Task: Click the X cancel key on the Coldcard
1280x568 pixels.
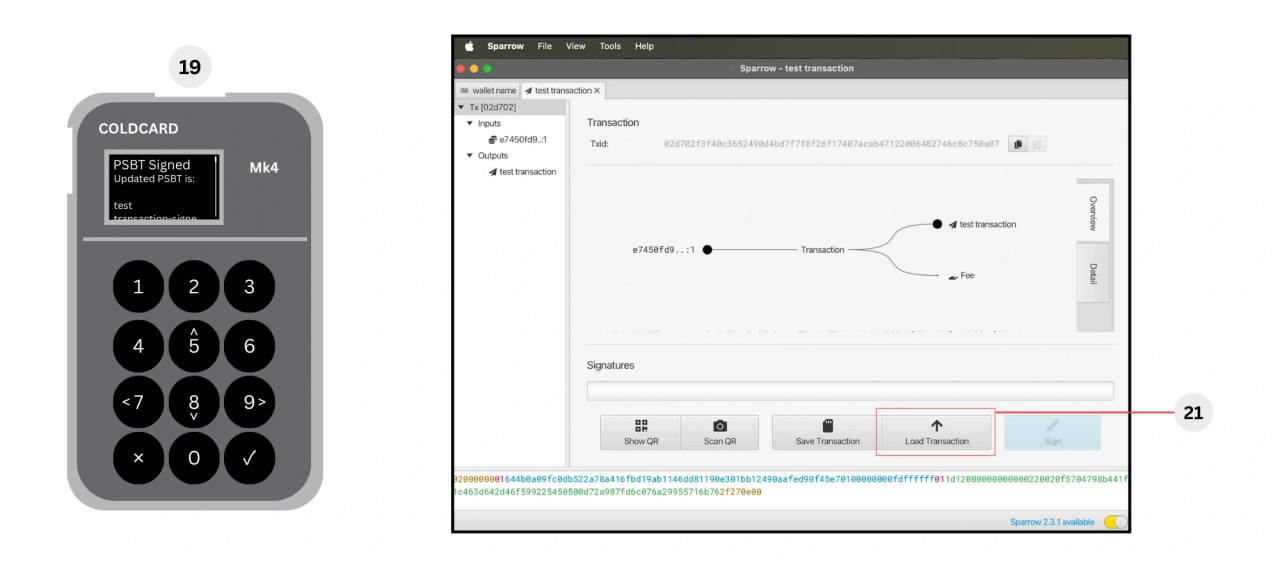Action: pos(138,459)
